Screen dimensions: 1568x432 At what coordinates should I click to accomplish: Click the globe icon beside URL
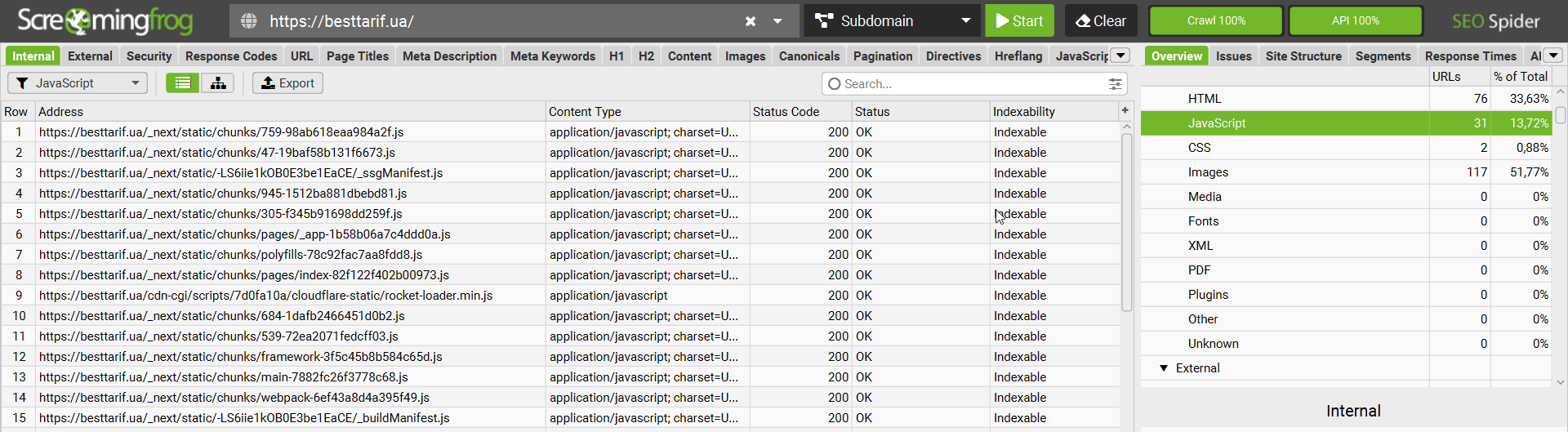(x=249, y=21)
